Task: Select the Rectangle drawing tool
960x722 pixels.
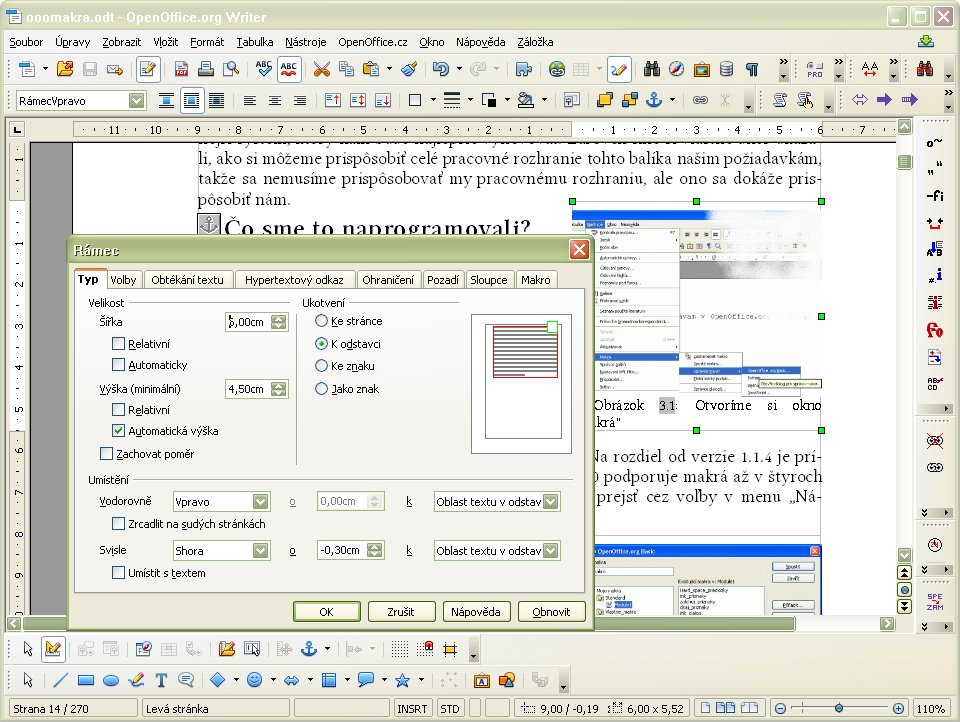Action: coord(86,680)
